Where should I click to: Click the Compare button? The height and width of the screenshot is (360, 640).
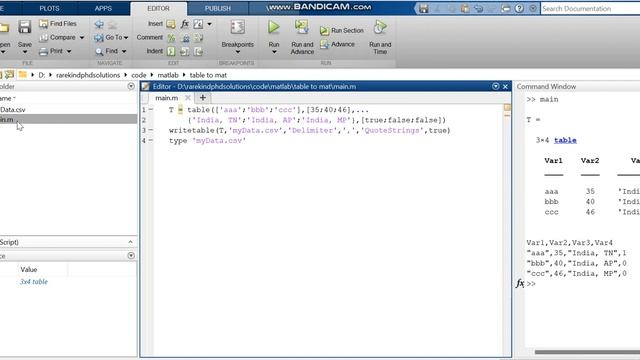(58, 38)
